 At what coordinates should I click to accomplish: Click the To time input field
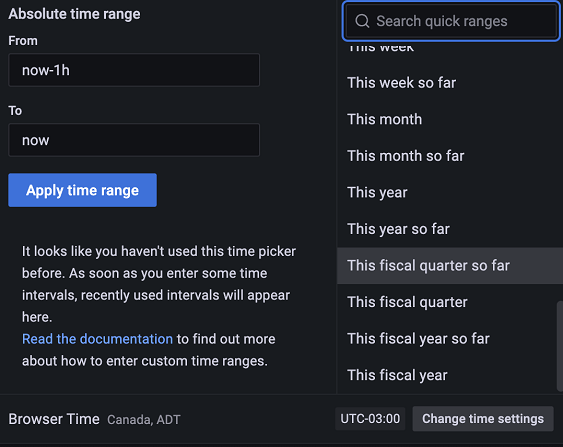coord(134,140)
